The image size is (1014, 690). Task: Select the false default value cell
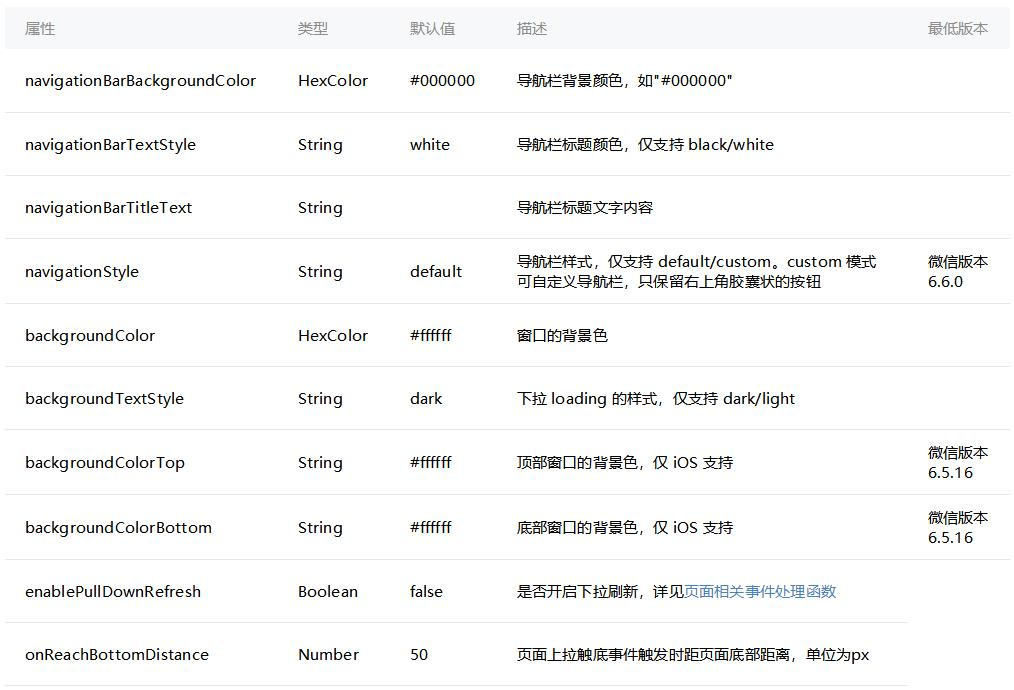coord(426,592)
